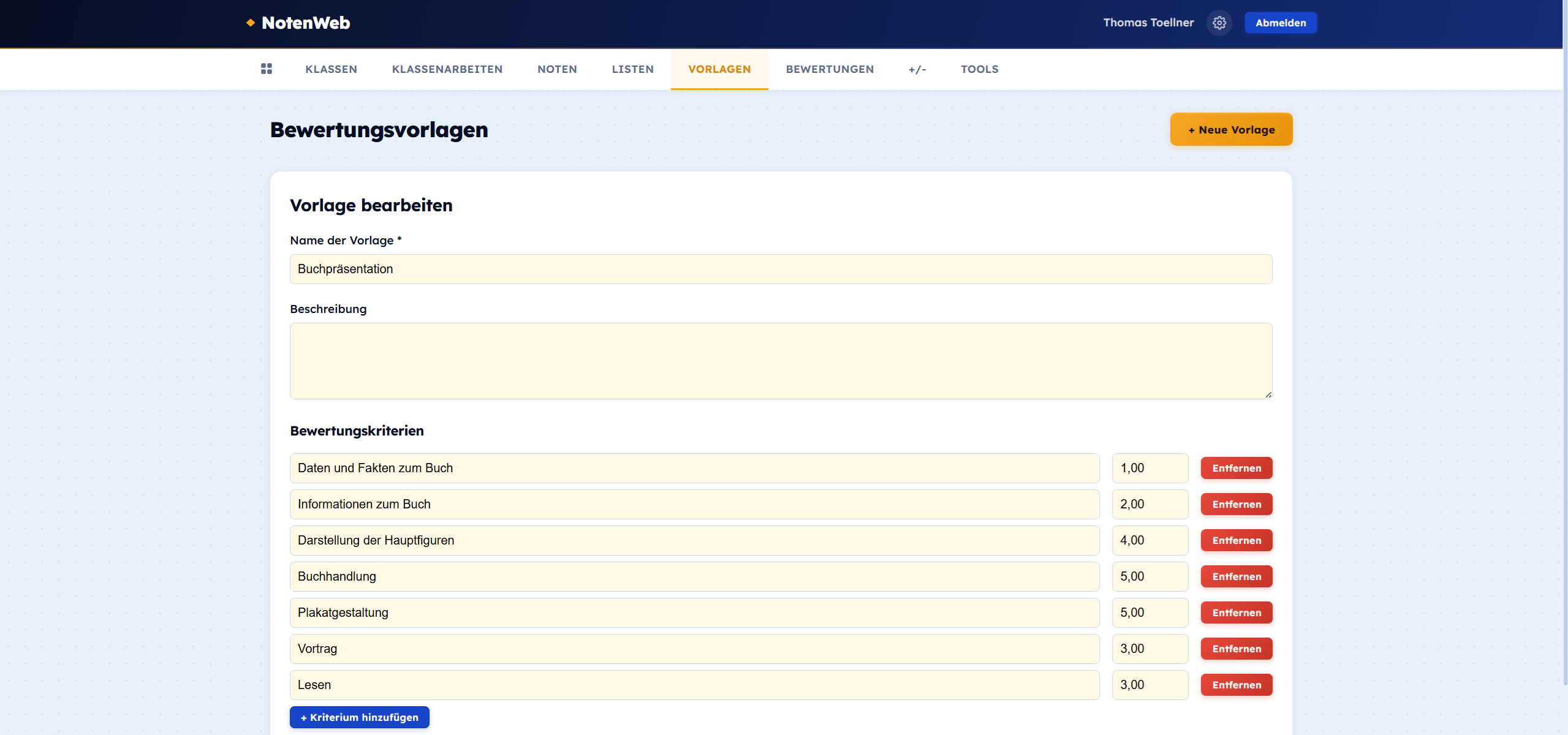Click the NotenWeb diamond logo
The width and height of the screenshot is (1568, 735).
[250, 22]
